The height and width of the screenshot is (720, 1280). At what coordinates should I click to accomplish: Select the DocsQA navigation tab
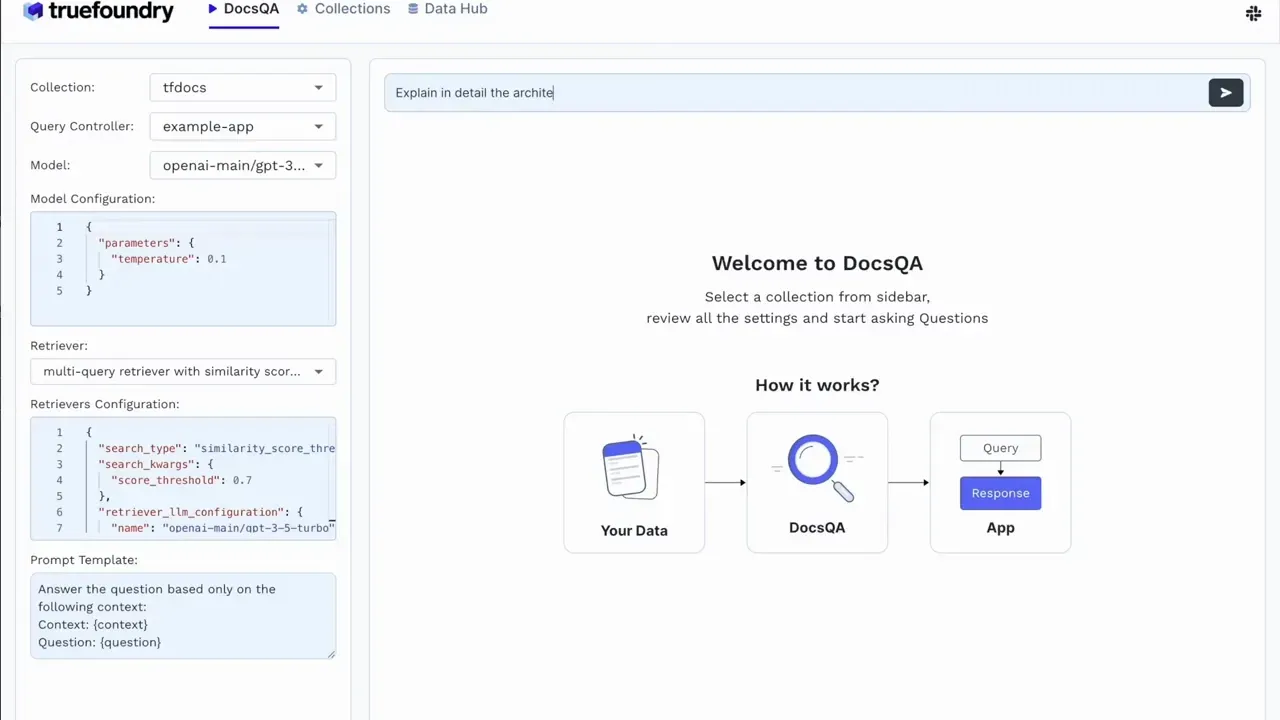click(x=251, y=8)
